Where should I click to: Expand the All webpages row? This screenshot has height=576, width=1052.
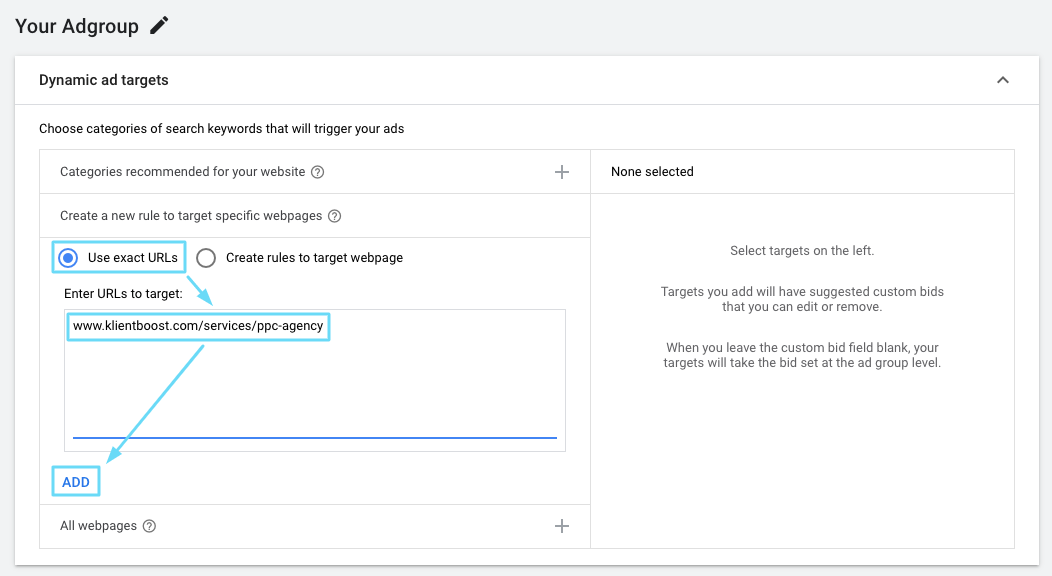(562, 526)
